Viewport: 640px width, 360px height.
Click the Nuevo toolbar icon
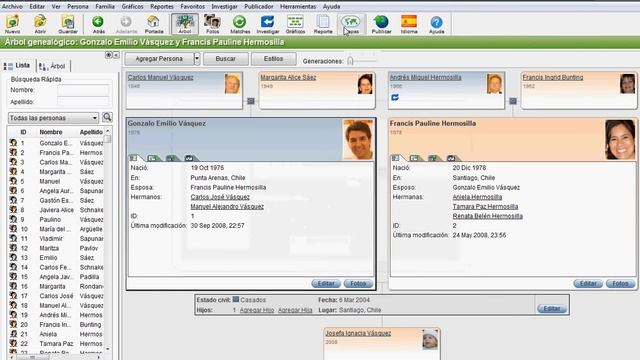pos(13,24)
